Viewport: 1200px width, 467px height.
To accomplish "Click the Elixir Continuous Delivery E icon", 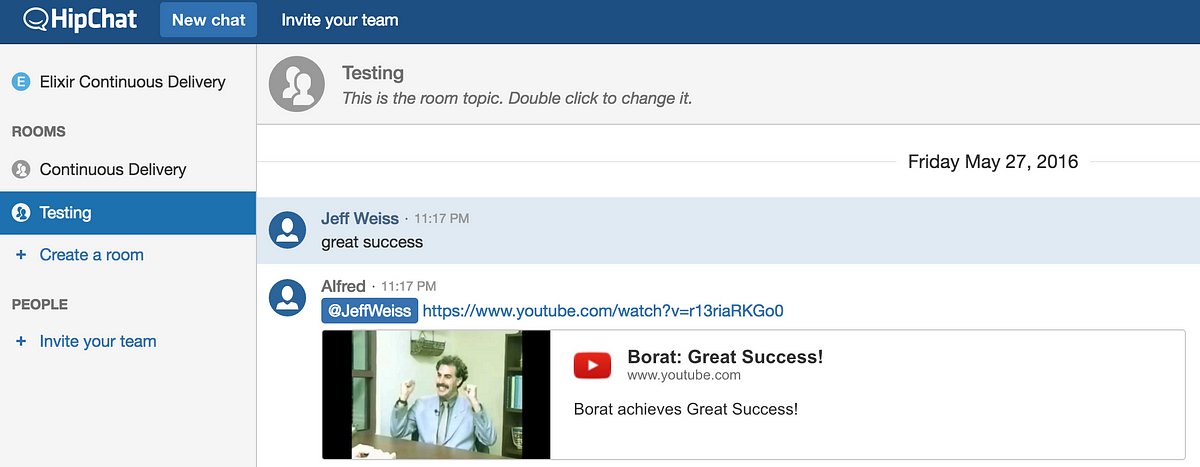I will point(20,82).
